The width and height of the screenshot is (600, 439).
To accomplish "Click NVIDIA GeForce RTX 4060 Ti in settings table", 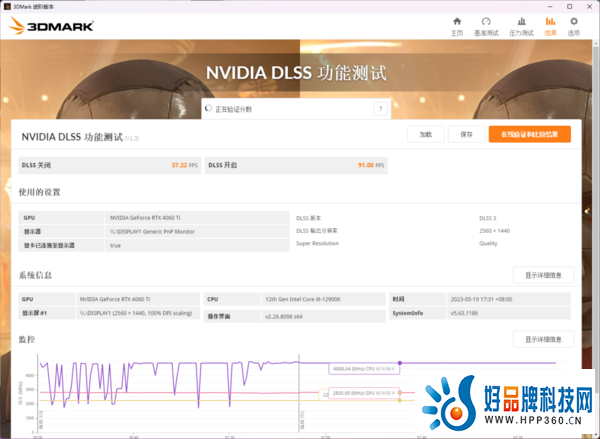I will [x=145, y=218].
